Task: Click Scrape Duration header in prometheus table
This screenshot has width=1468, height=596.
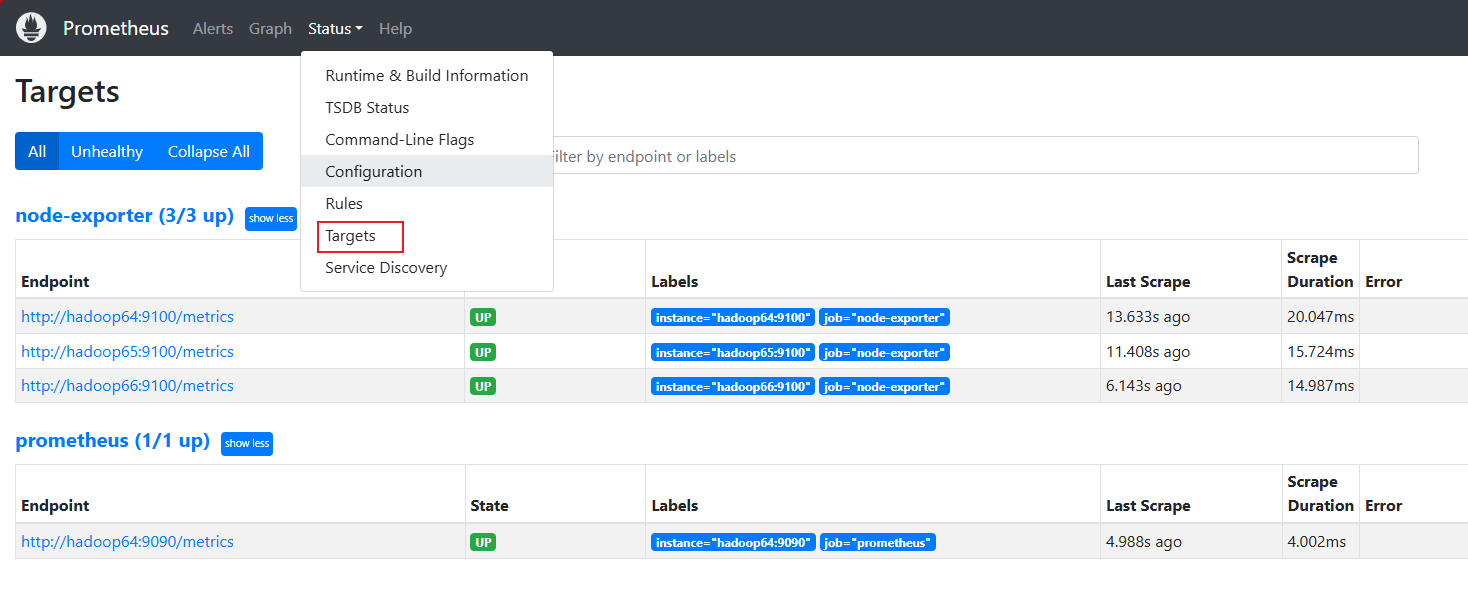Action: pos(1320,494)
